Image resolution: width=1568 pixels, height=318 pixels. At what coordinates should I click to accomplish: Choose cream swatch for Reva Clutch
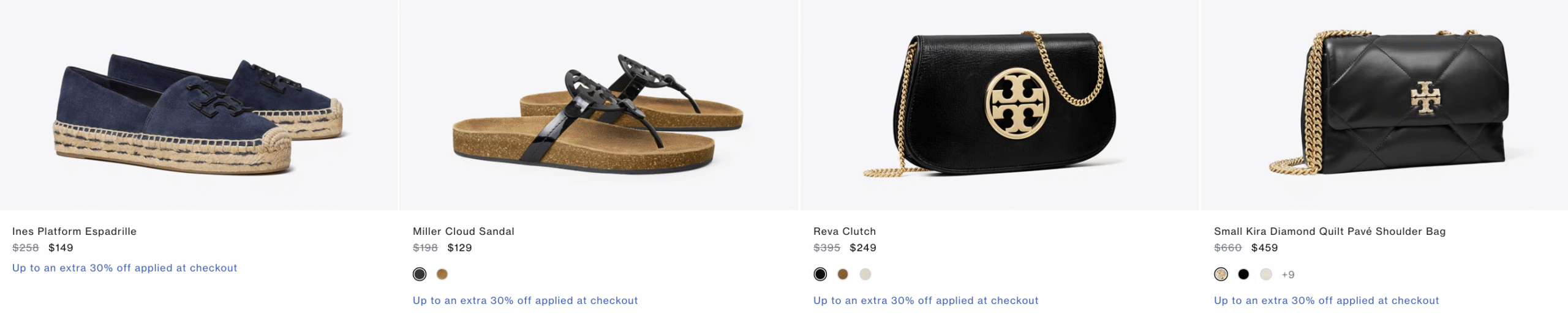[x=865, y=274]
